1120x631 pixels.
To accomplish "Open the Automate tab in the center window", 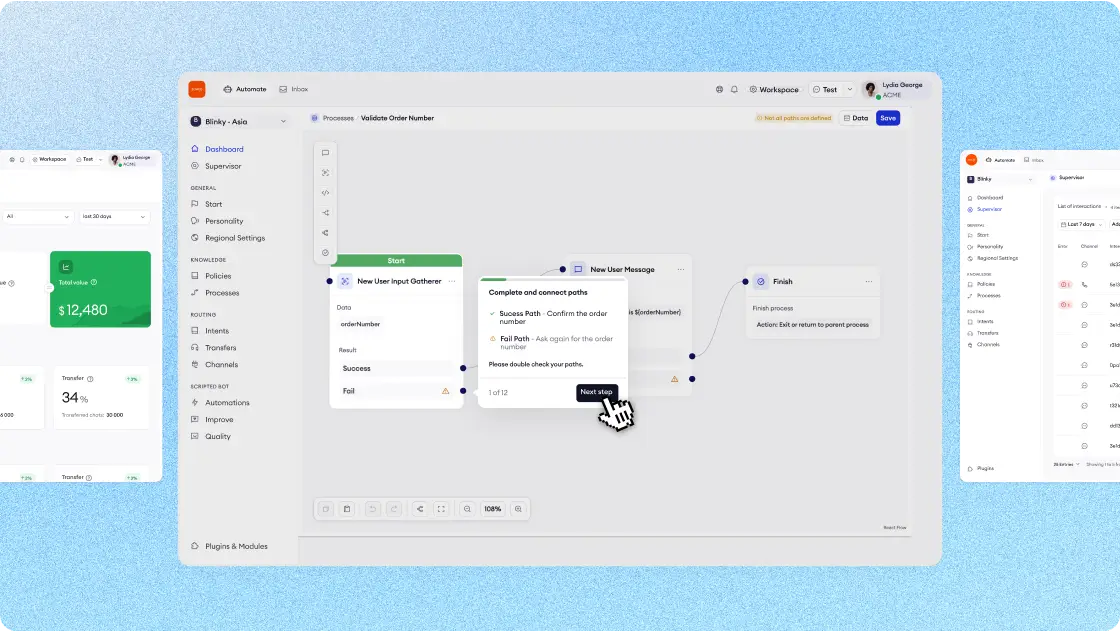I will click(x=245, y=89).
